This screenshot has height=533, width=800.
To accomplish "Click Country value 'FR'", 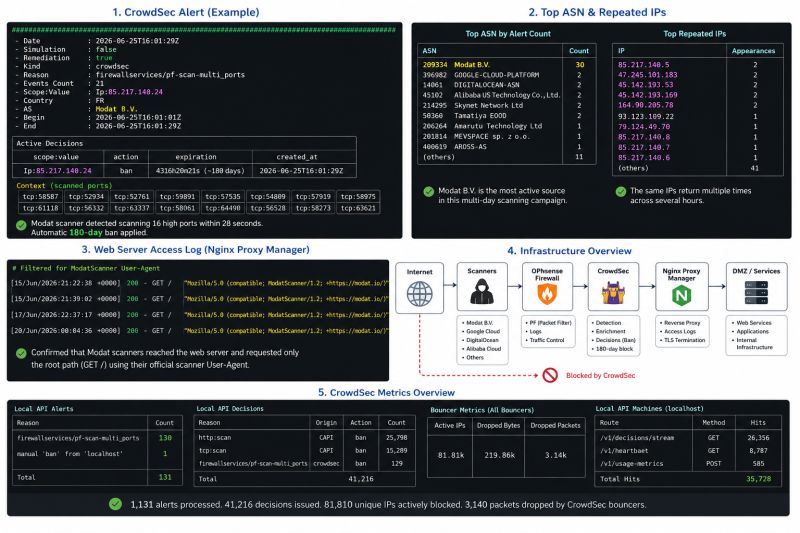I will (100, 100).
